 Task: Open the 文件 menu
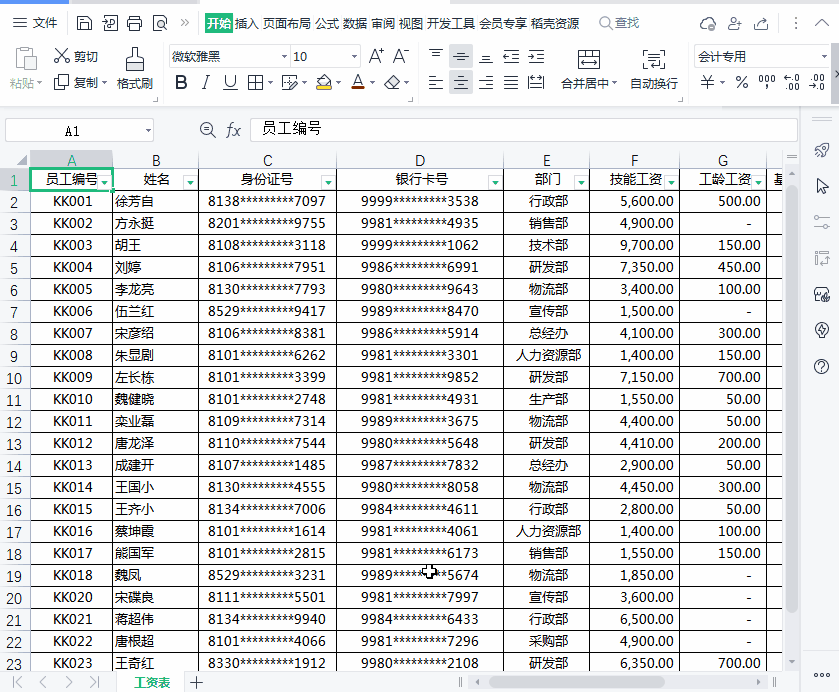click(x=36, y=23)
